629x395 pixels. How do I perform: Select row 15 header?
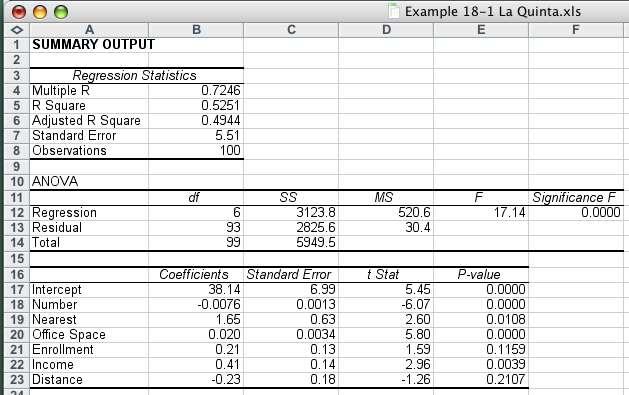coord(16,259)
